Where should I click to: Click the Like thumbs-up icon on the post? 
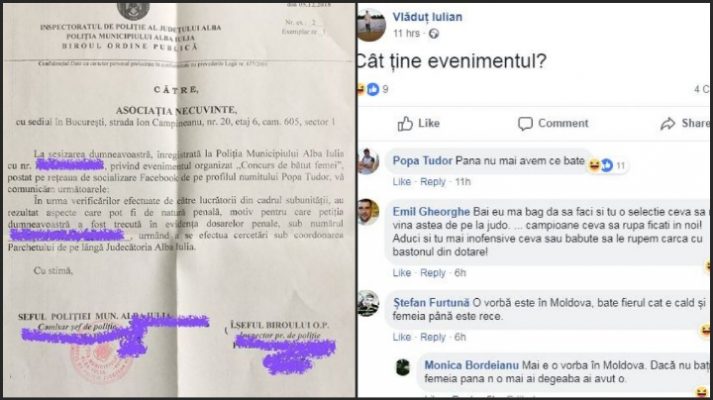[x=405, y=123]
